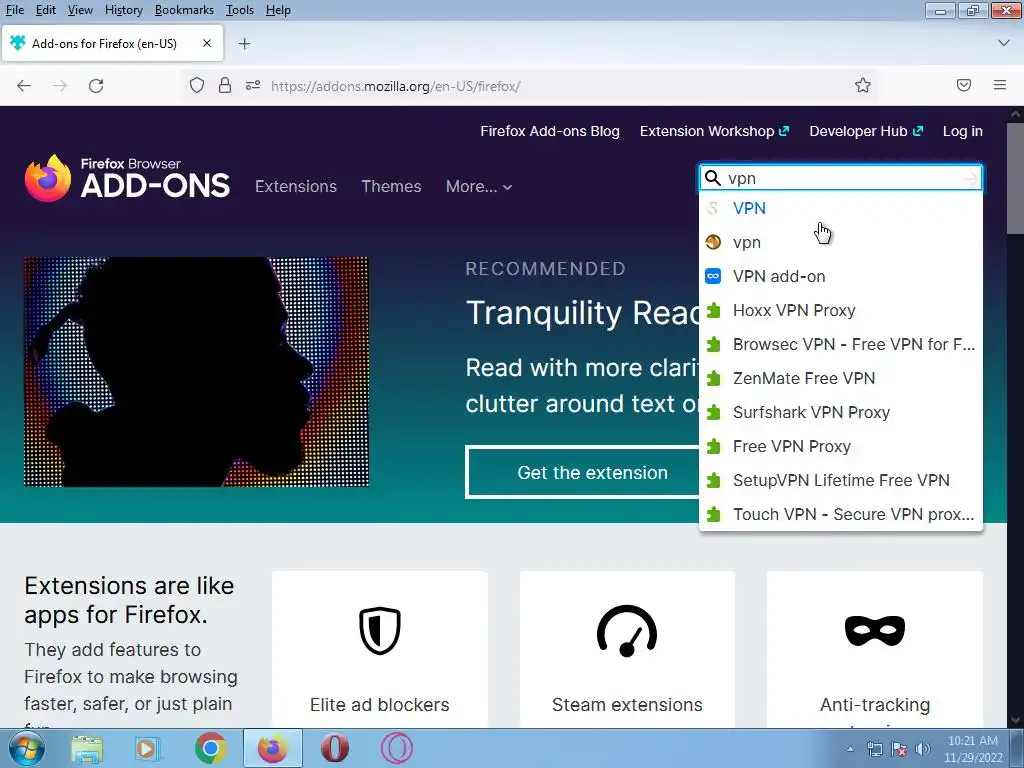This screenshot has width=1024, height=768.
Task: Choose the Free VPN Proxy suggestion
Action: pyautogui.click(x=840, y=446)
